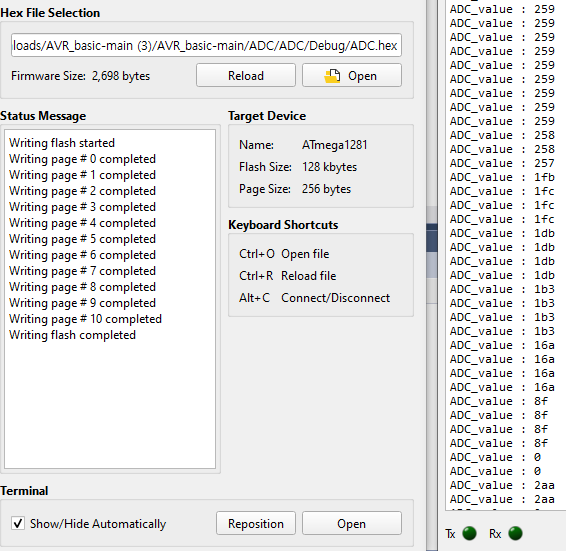Focus the hex file path field
The height and width of the screenshot is (551, 566).
(206, 45)
